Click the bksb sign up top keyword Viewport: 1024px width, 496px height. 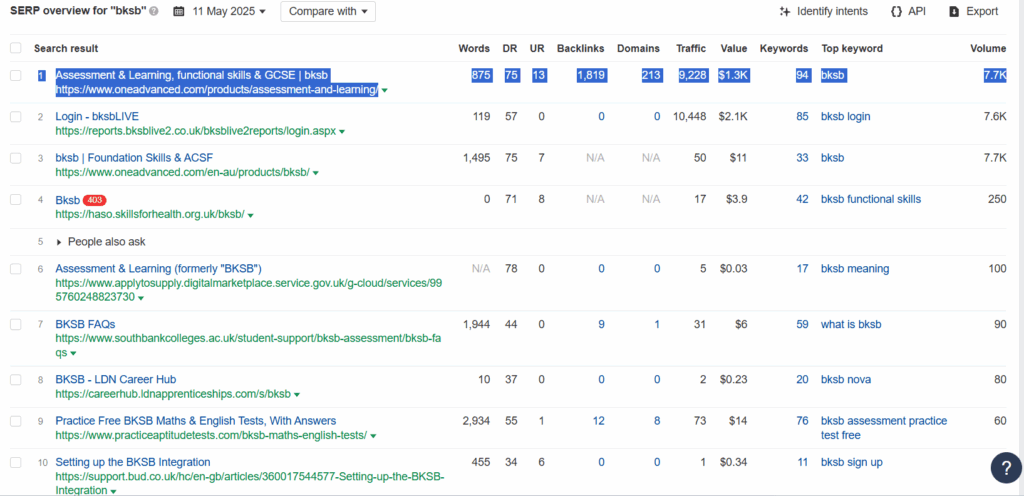click(852, 463)
